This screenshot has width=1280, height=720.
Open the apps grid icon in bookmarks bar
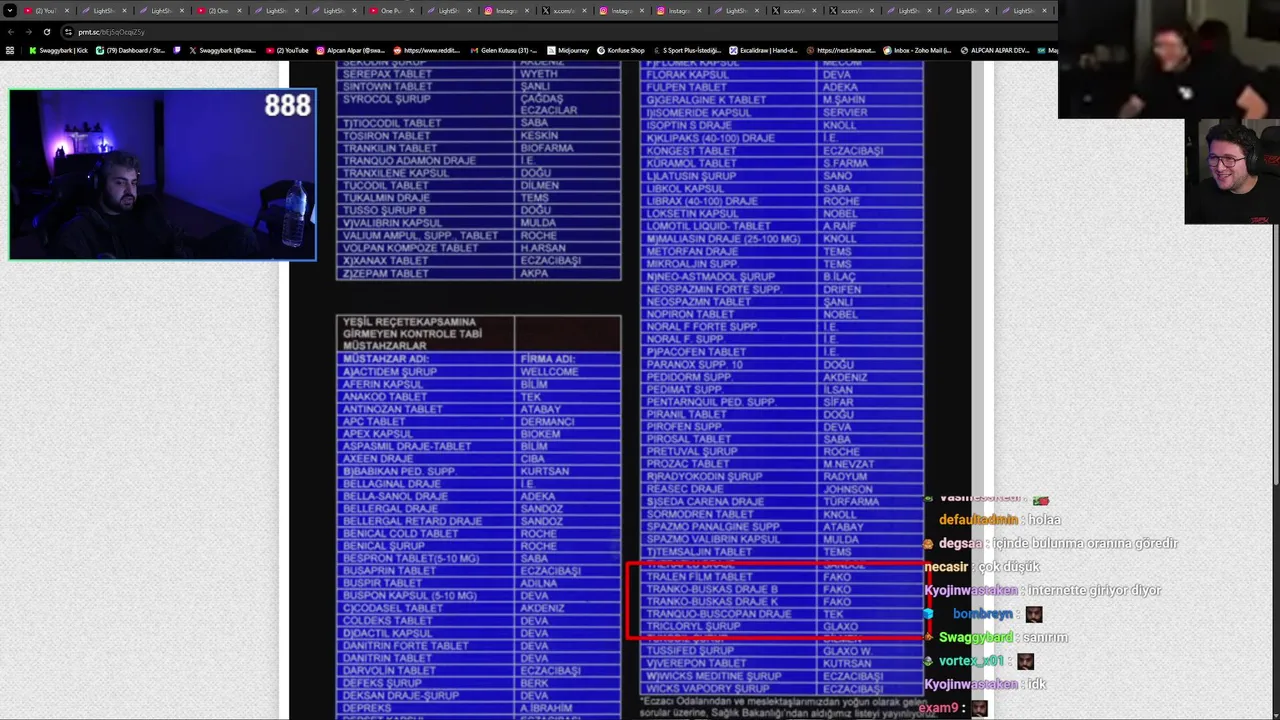[x=10, y=50]
